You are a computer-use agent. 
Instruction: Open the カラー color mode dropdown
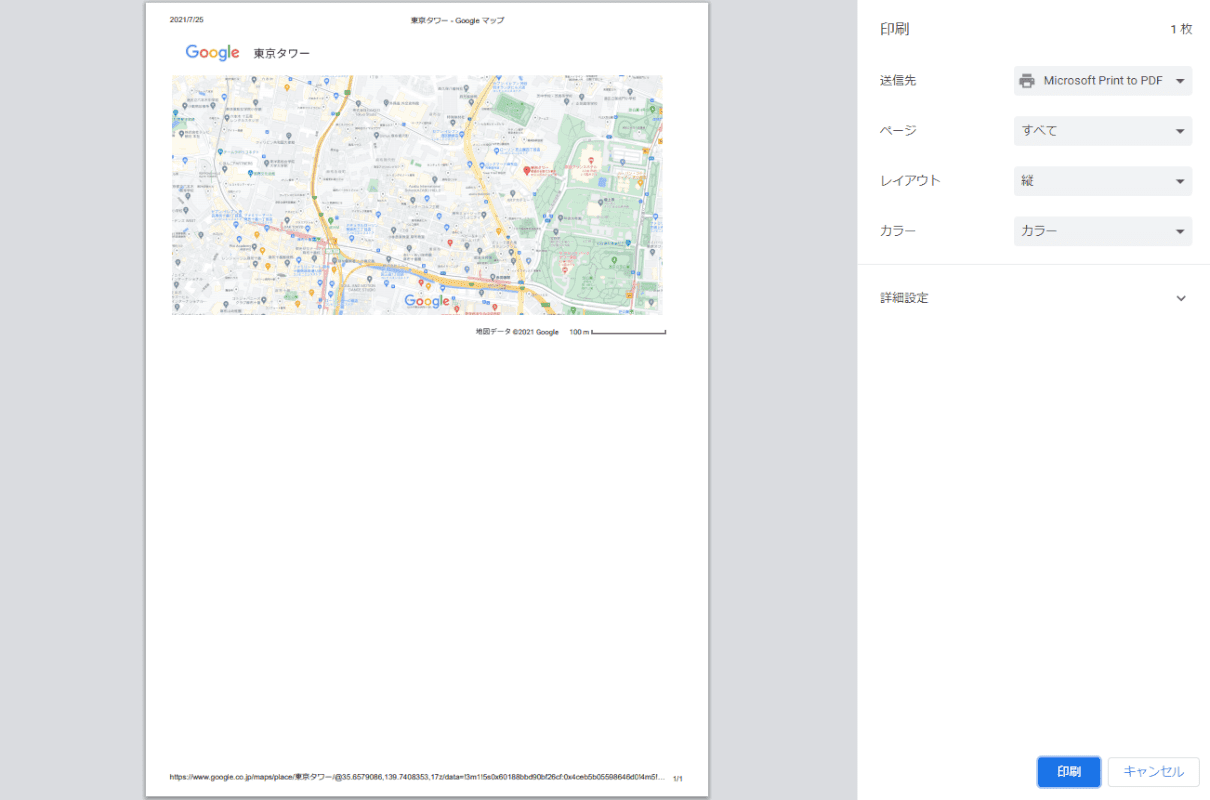tap(1103, 231)
